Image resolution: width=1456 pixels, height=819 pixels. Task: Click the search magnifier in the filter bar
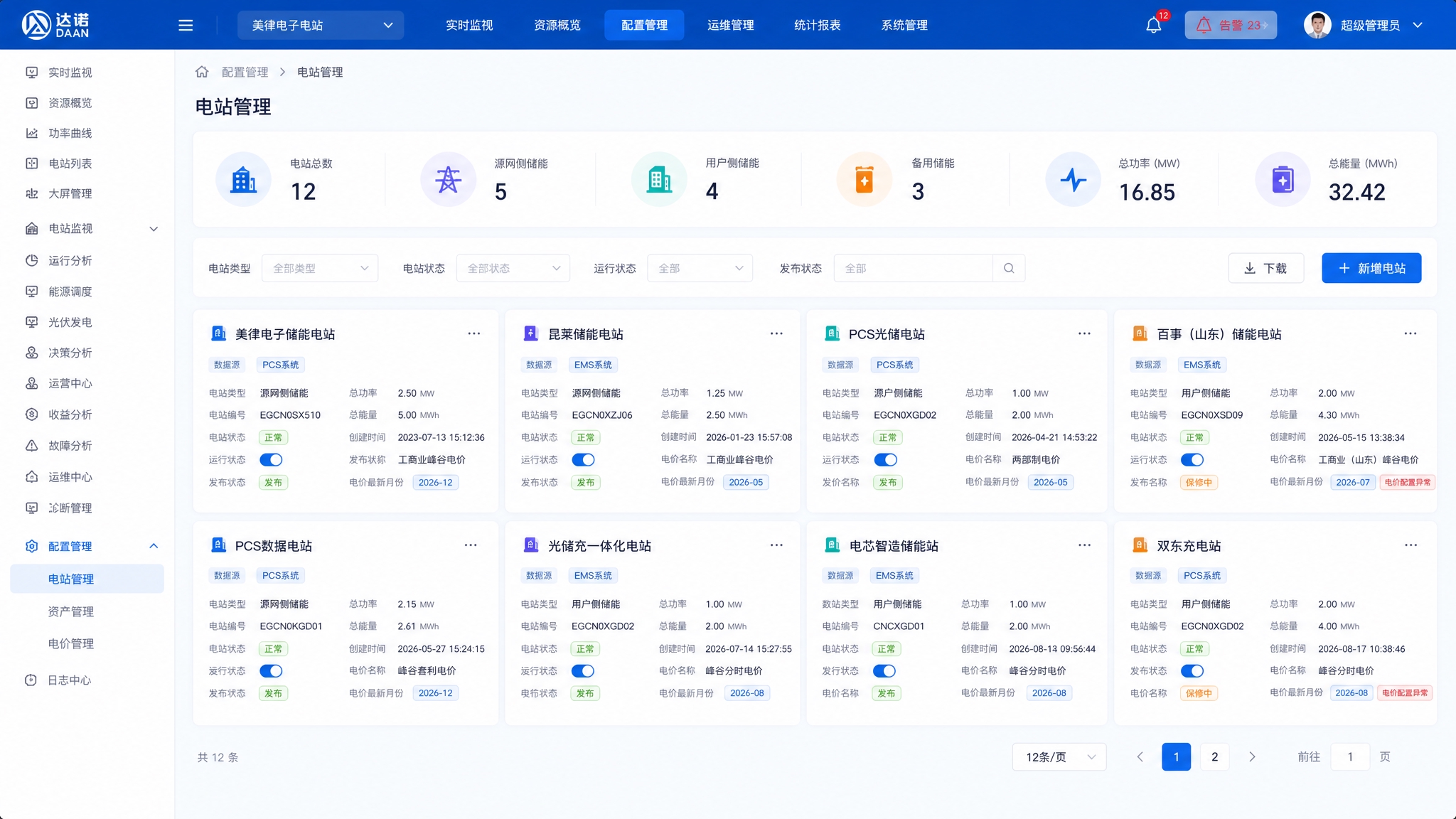1009,268
